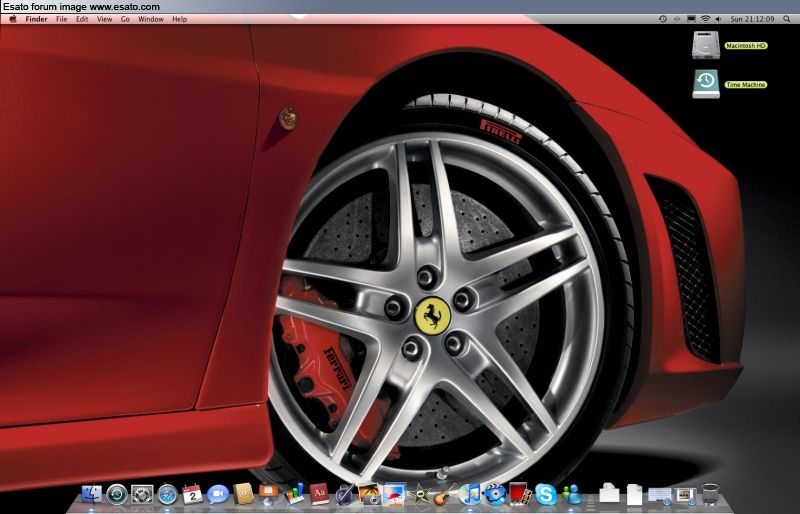The width and height of the screenshot is (800, 514).
Task: Open System Preferences gear icon in Dock
Action: click(142, 494)
